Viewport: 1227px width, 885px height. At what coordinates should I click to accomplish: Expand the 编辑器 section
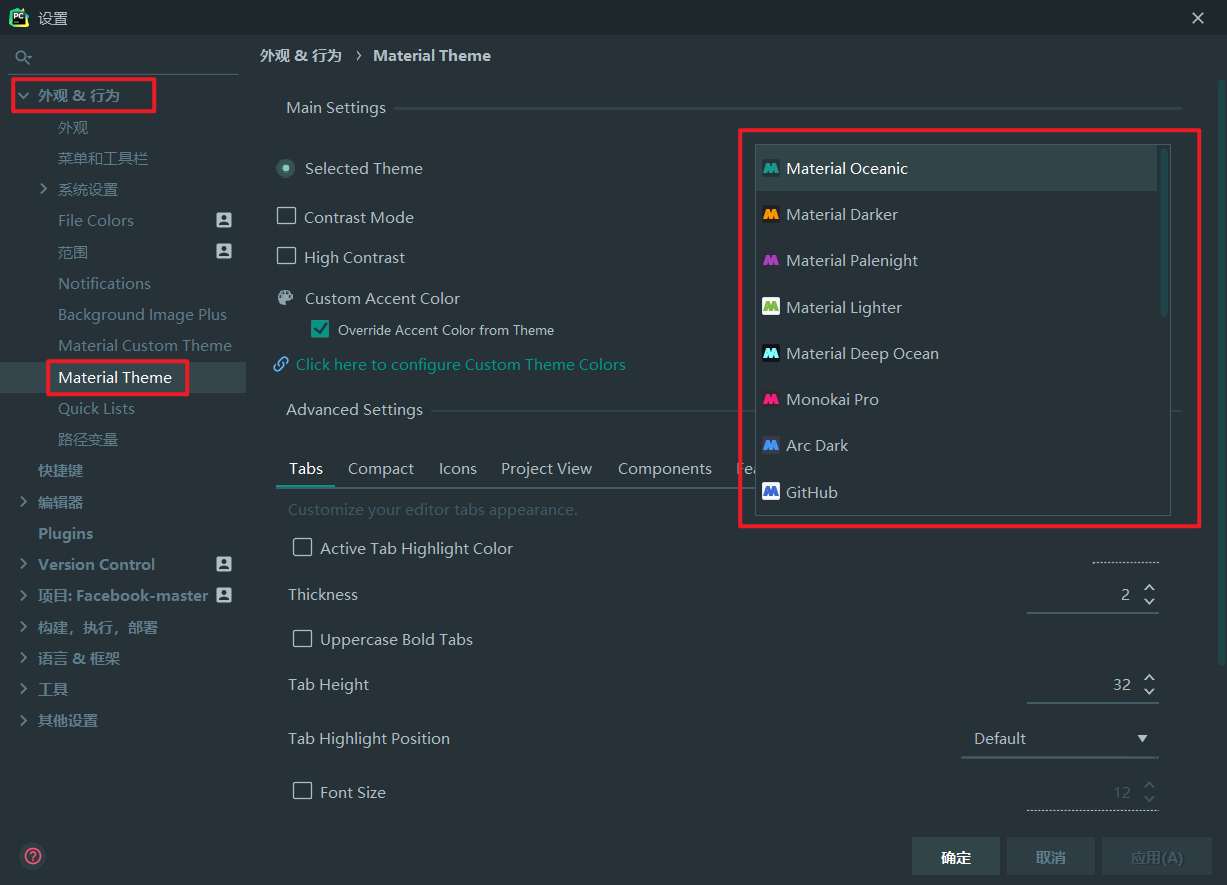tap(23, 502)
